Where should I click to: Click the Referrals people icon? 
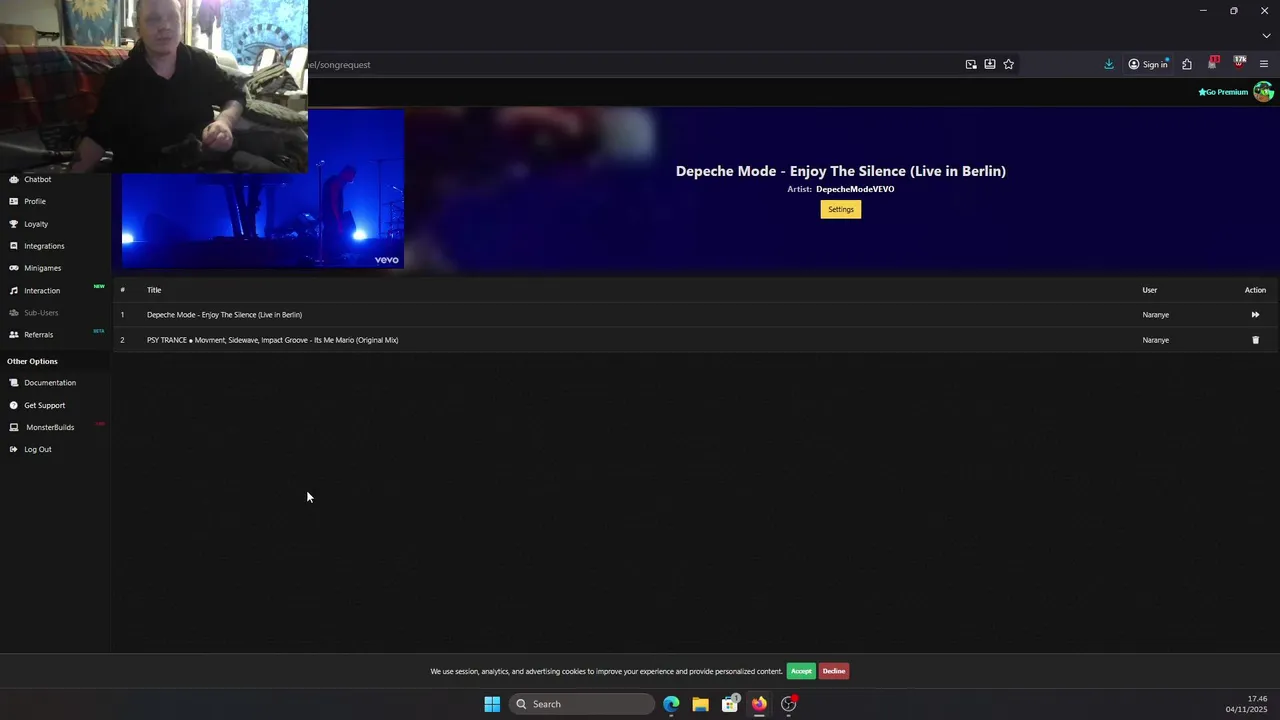point(14,335)
